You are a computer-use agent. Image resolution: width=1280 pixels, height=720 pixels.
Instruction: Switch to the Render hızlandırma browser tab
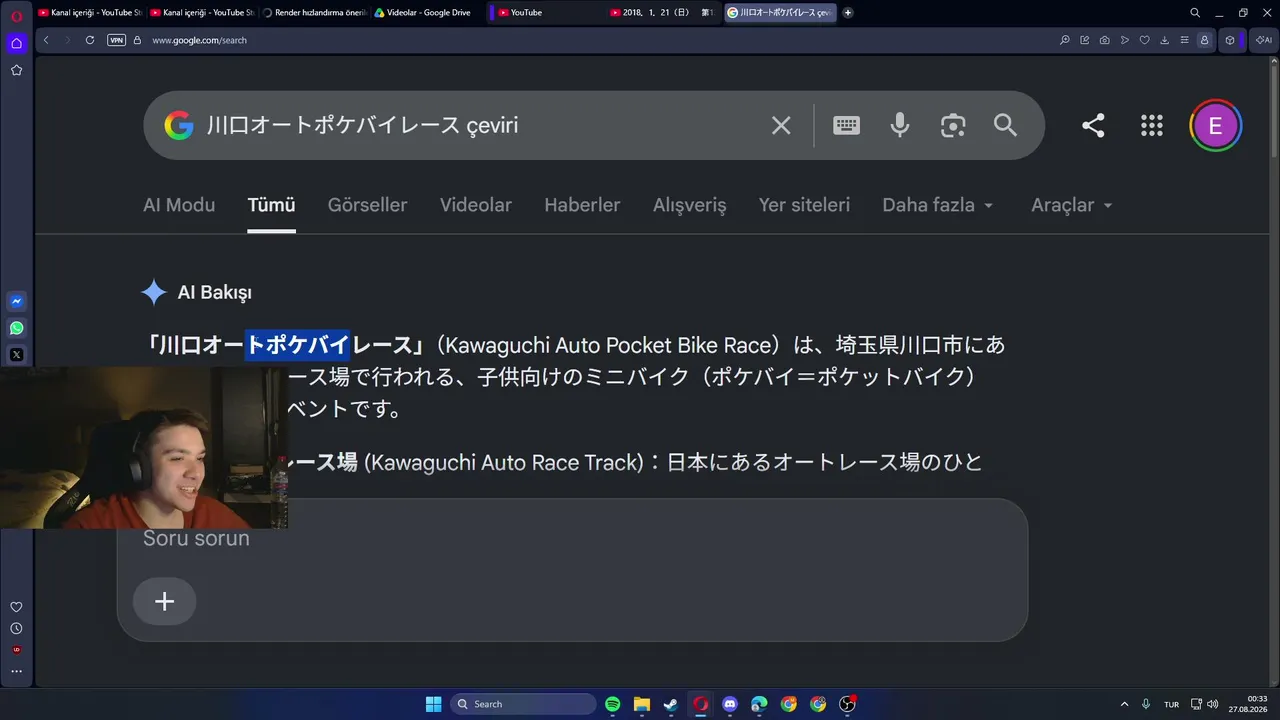pos(314,13)
